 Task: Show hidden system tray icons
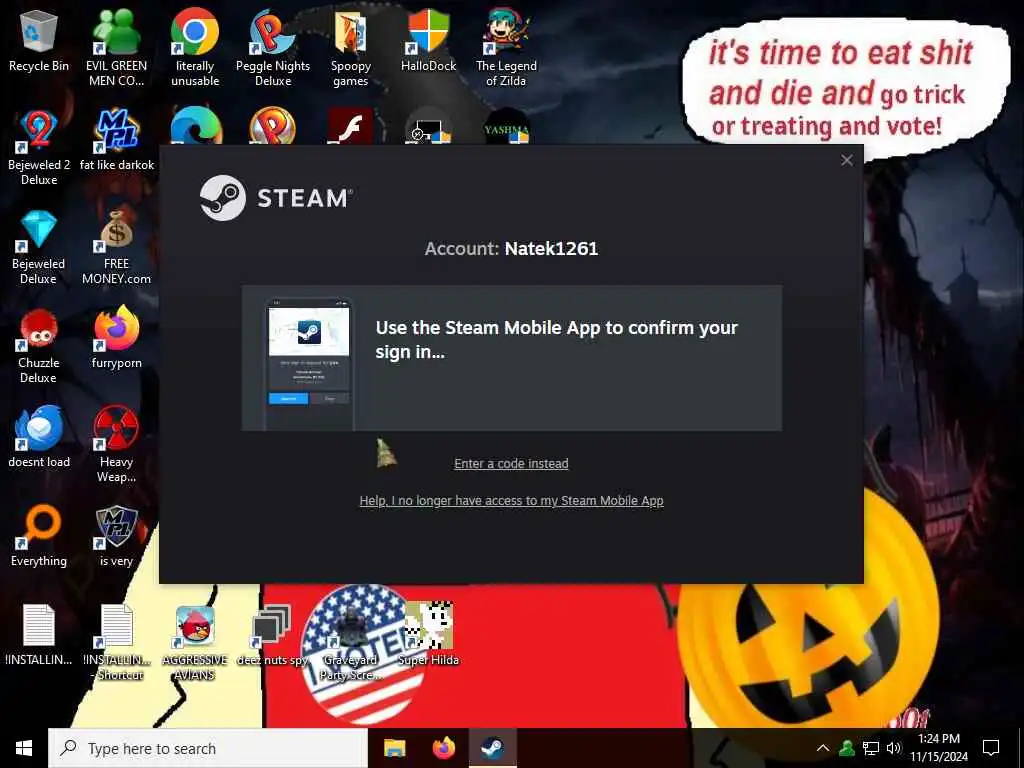pos(823,748)
